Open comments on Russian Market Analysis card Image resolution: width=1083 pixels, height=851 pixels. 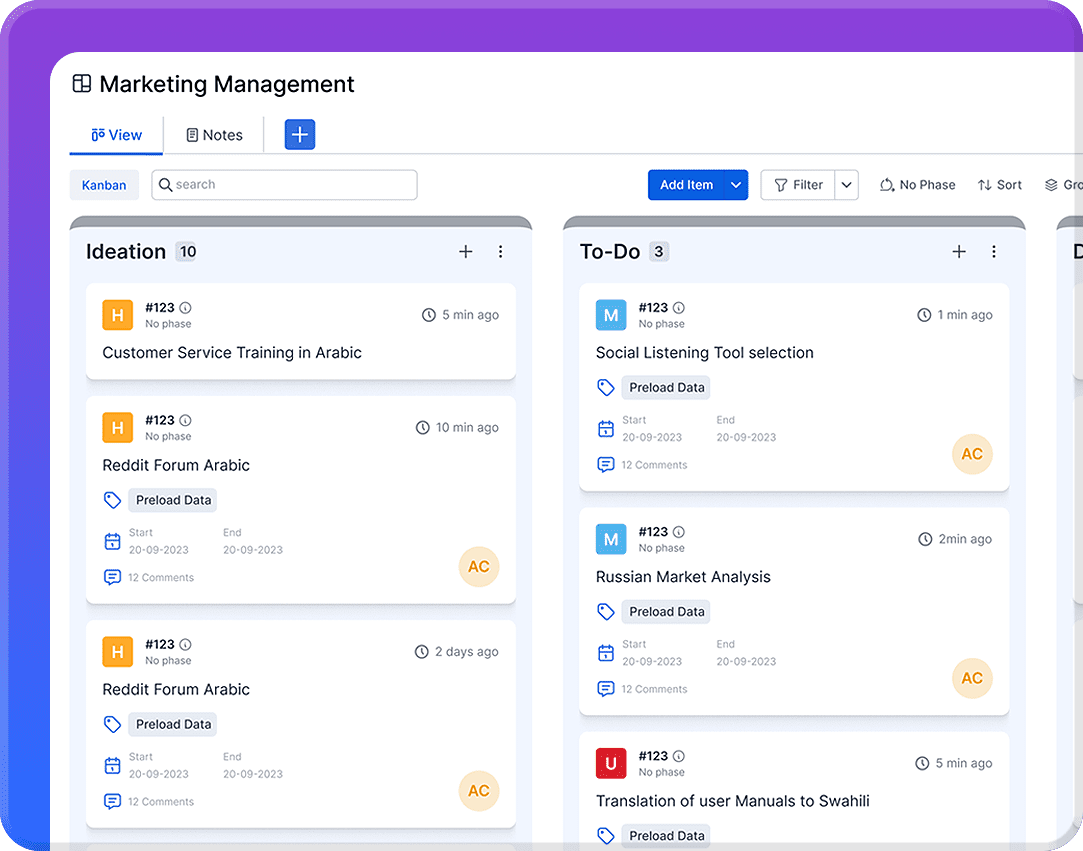click(642, 689)
